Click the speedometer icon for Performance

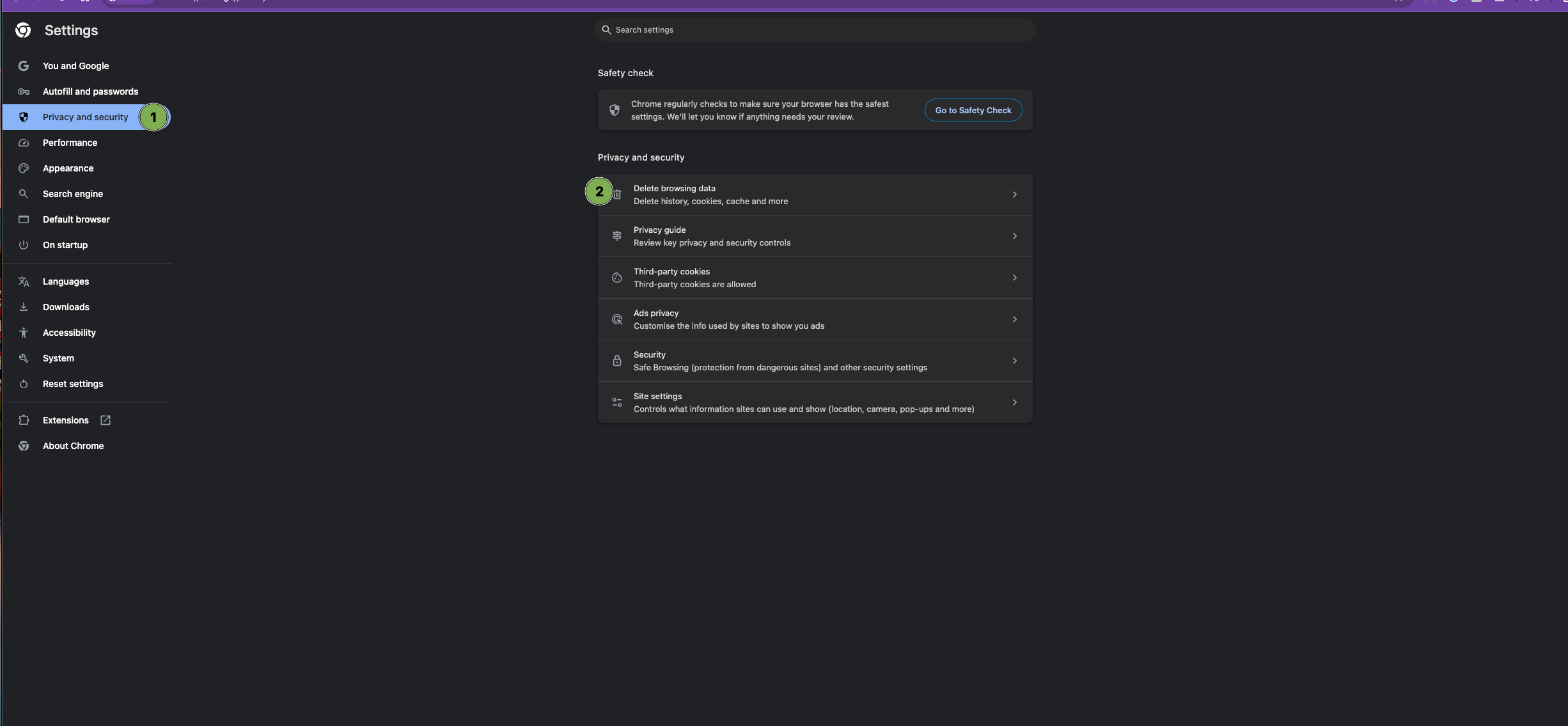24,143
